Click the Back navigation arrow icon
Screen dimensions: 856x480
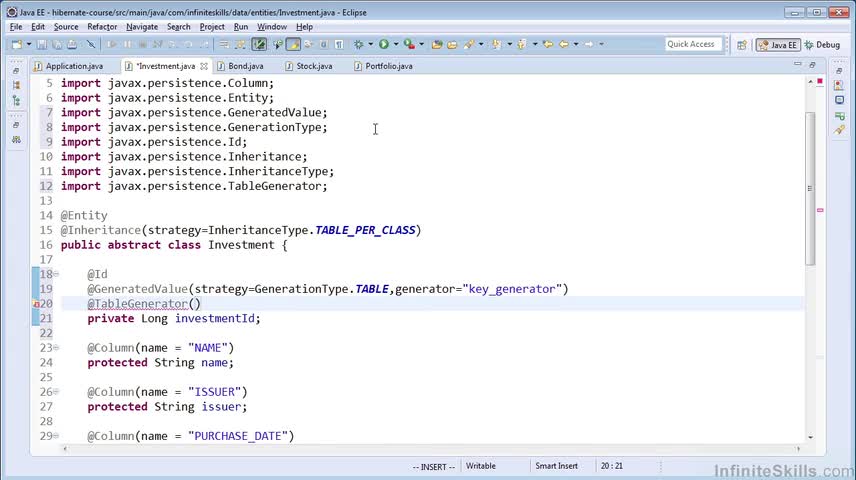tap(563, 44)
